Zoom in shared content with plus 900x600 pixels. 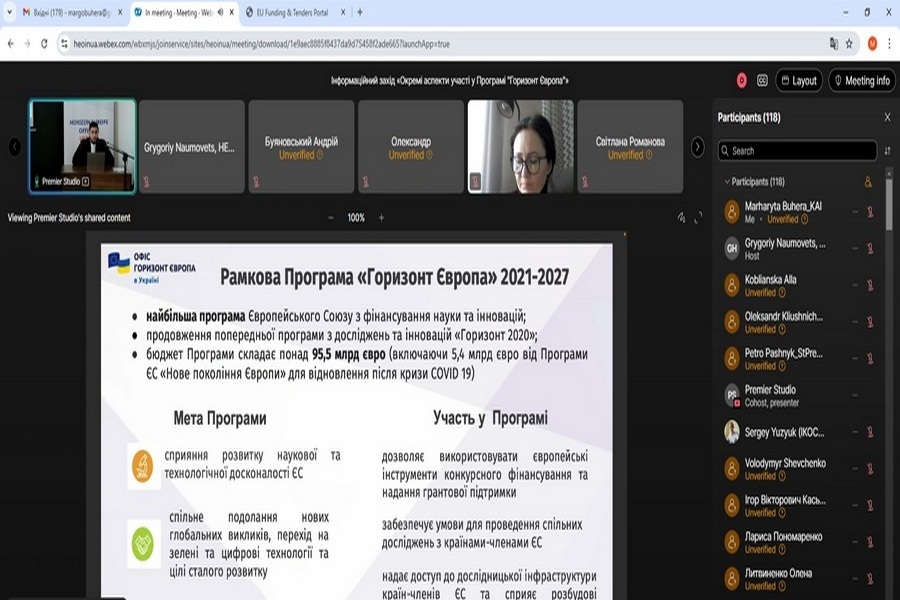pyautogui.click(x=381, y=217)
